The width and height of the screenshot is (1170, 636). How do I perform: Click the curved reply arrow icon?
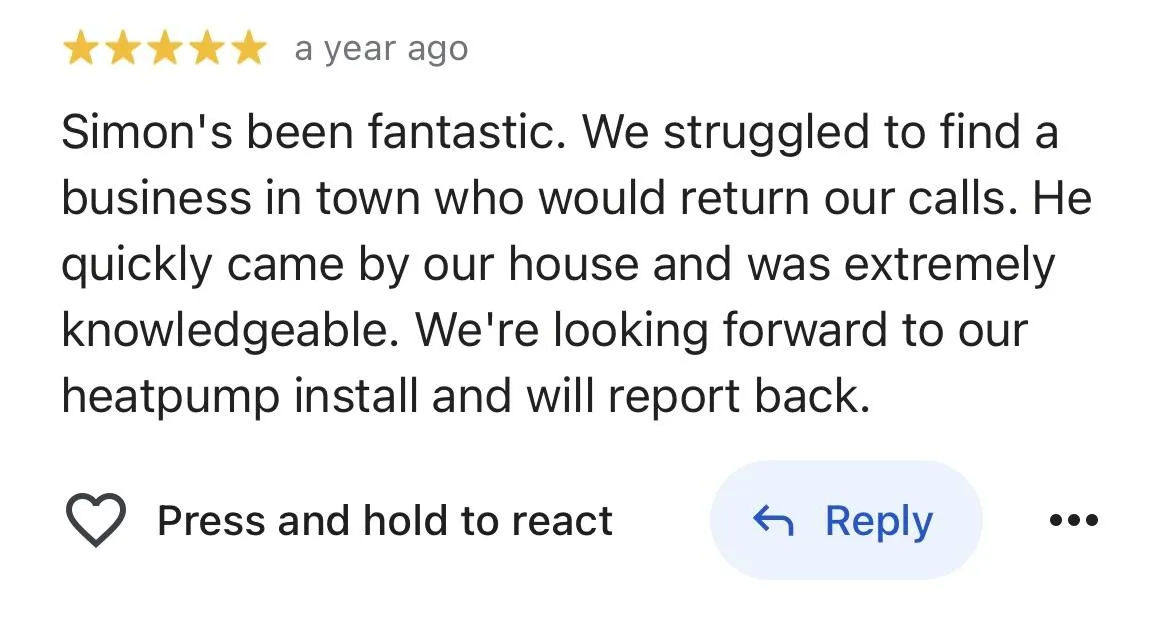point(773,520)
